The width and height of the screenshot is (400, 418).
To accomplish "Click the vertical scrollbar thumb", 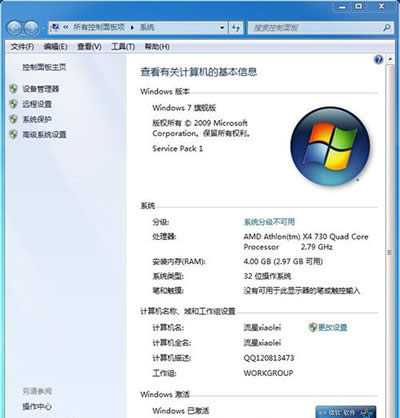I will coord(389,252).
